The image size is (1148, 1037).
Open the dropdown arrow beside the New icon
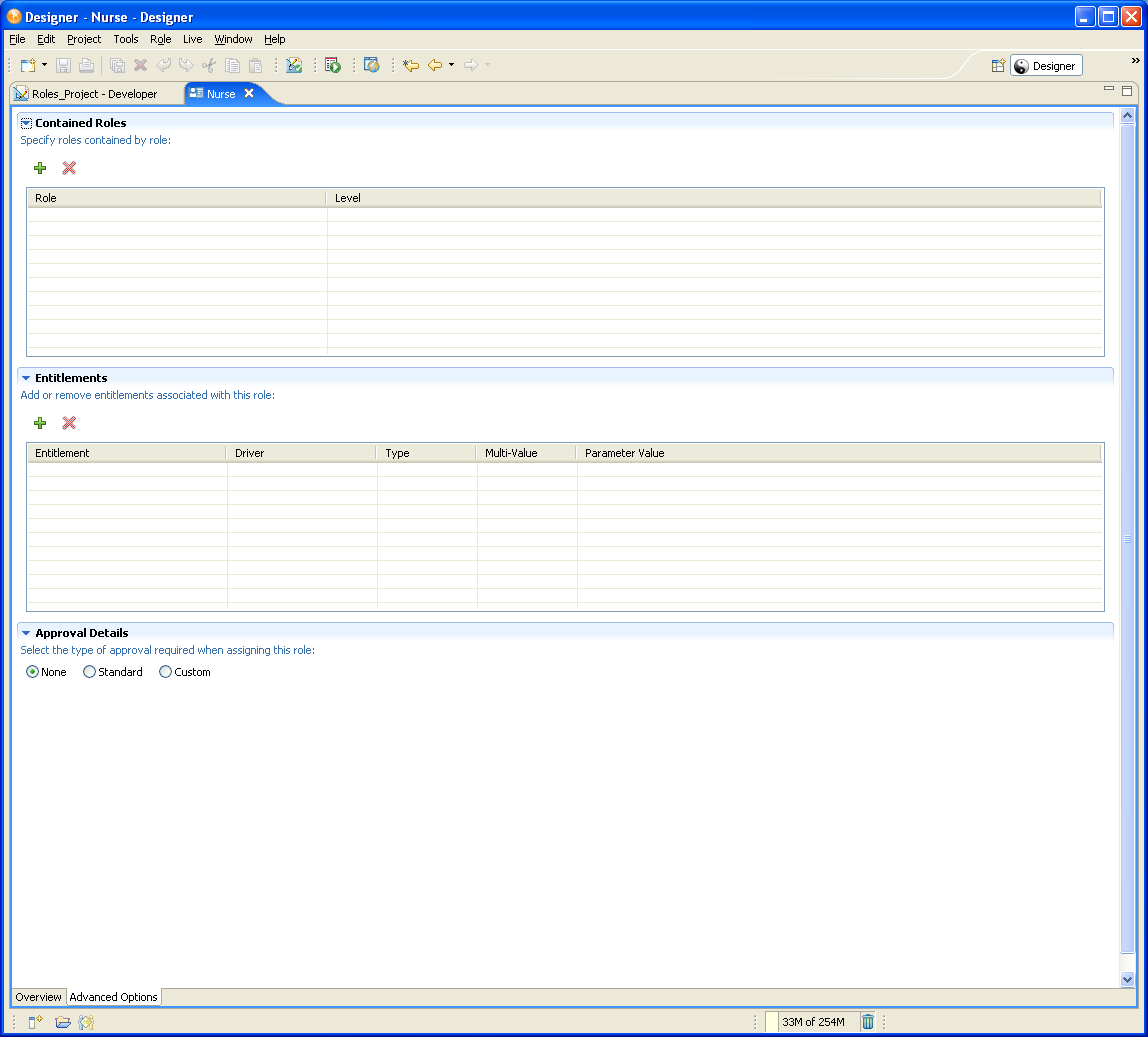coord(45,65)
